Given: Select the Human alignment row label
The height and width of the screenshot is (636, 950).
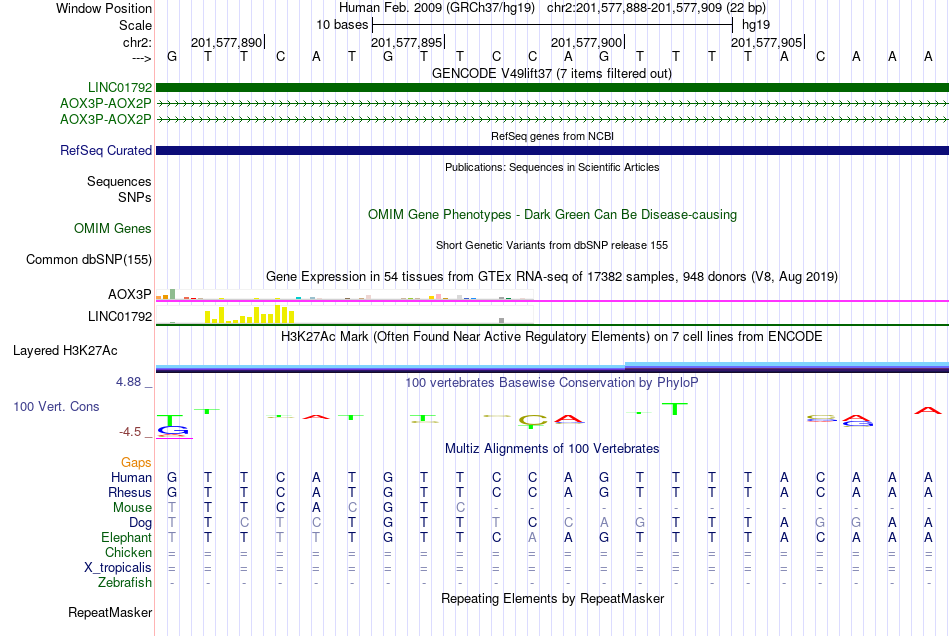Looking at the screenshot, I should [131, 477].
